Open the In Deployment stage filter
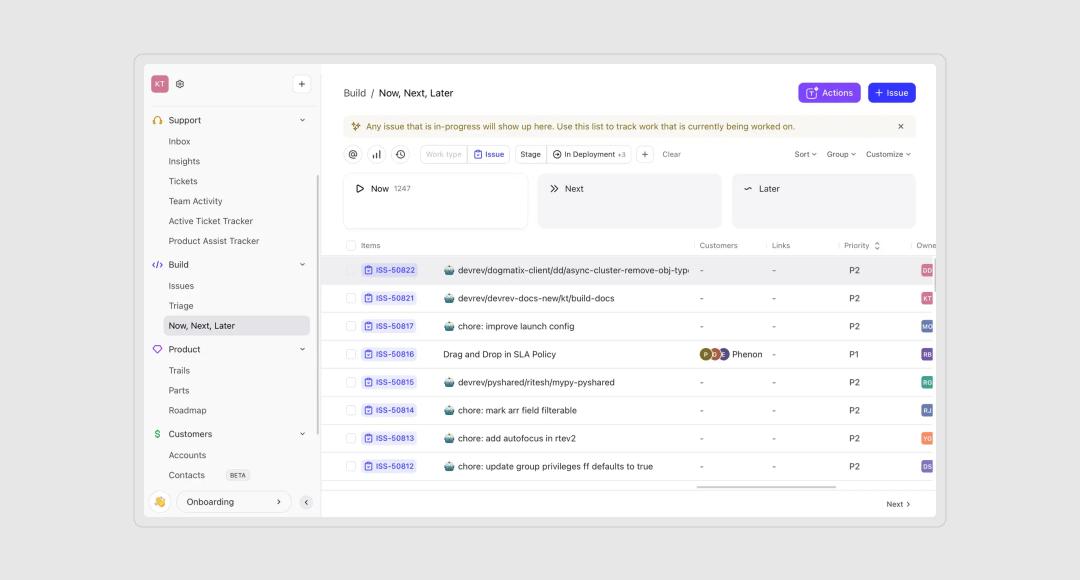The width and height of the screenshot is (1080, 580). pyautogui.click(x=589, y=154)
